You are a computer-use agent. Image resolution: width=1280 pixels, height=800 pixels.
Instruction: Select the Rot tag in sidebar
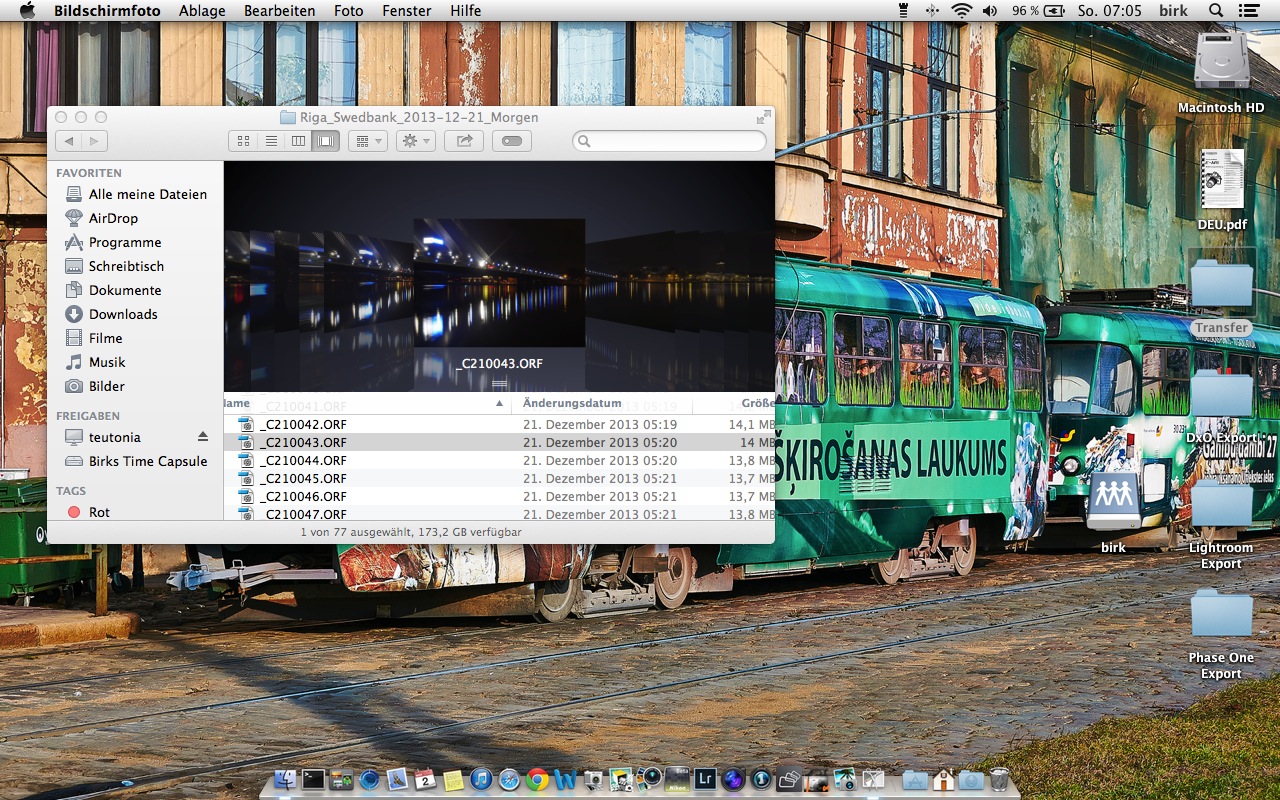tap(88, 512)
